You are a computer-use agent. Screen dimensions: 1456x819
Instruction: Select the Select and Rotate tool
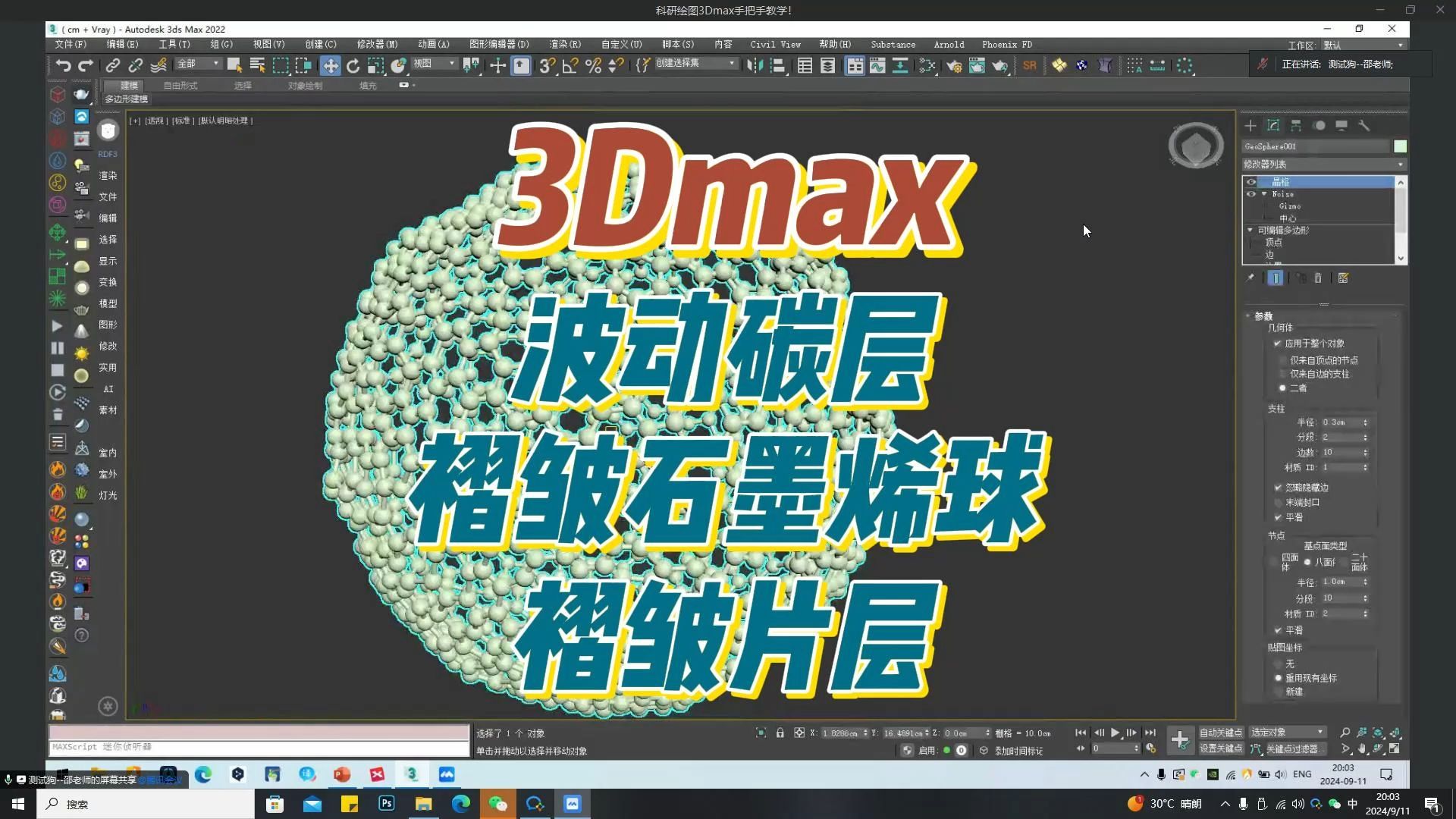pyautogui.click(x=353, y=64)
